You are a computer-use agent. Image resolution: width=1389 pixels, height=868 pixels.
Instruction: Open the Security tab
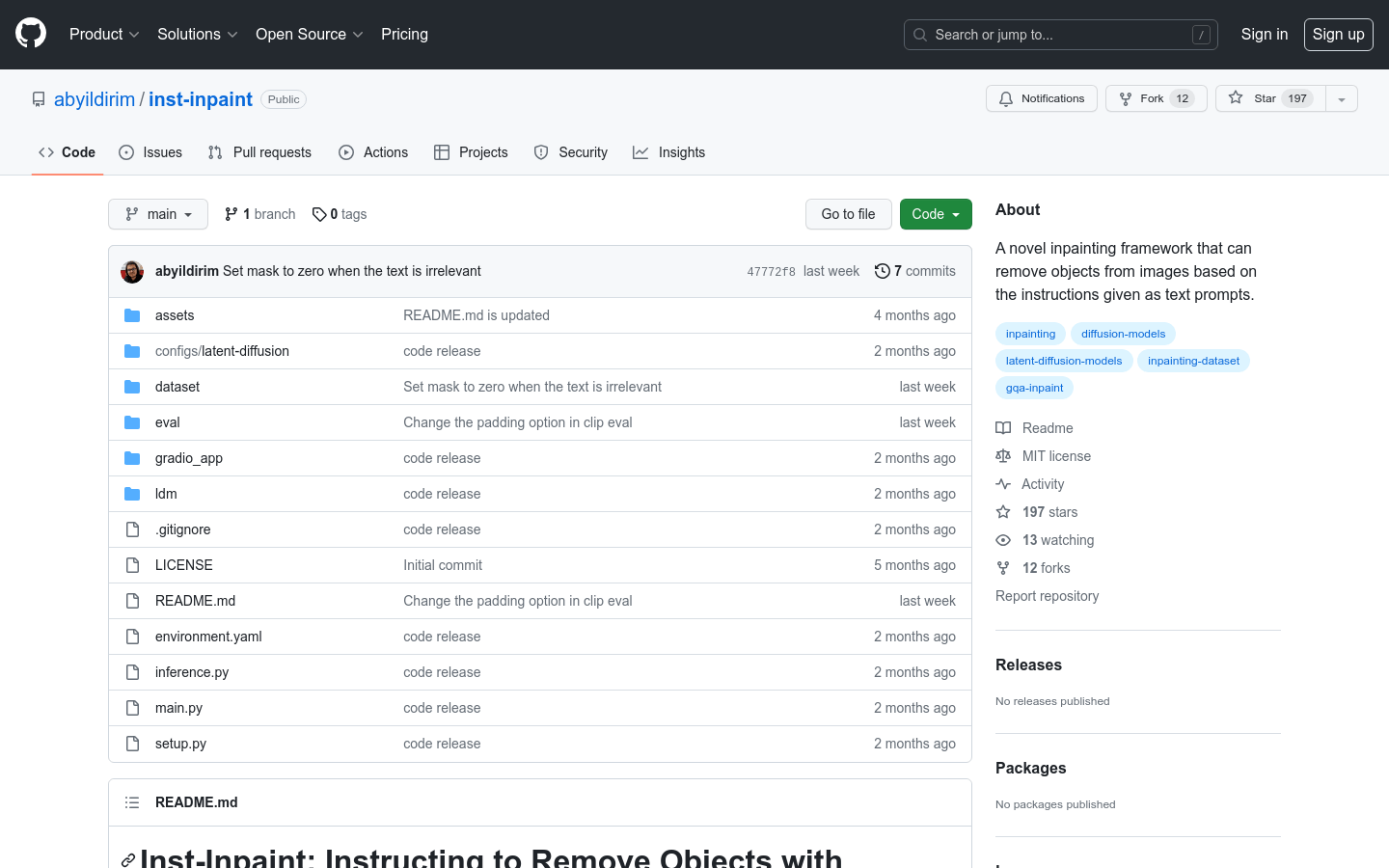coord(571,152)
